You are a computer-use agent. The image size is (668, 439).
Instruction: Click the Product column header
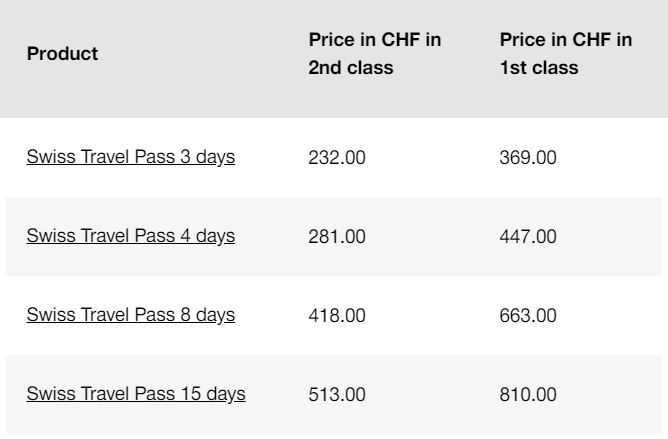tap(62, 54)
